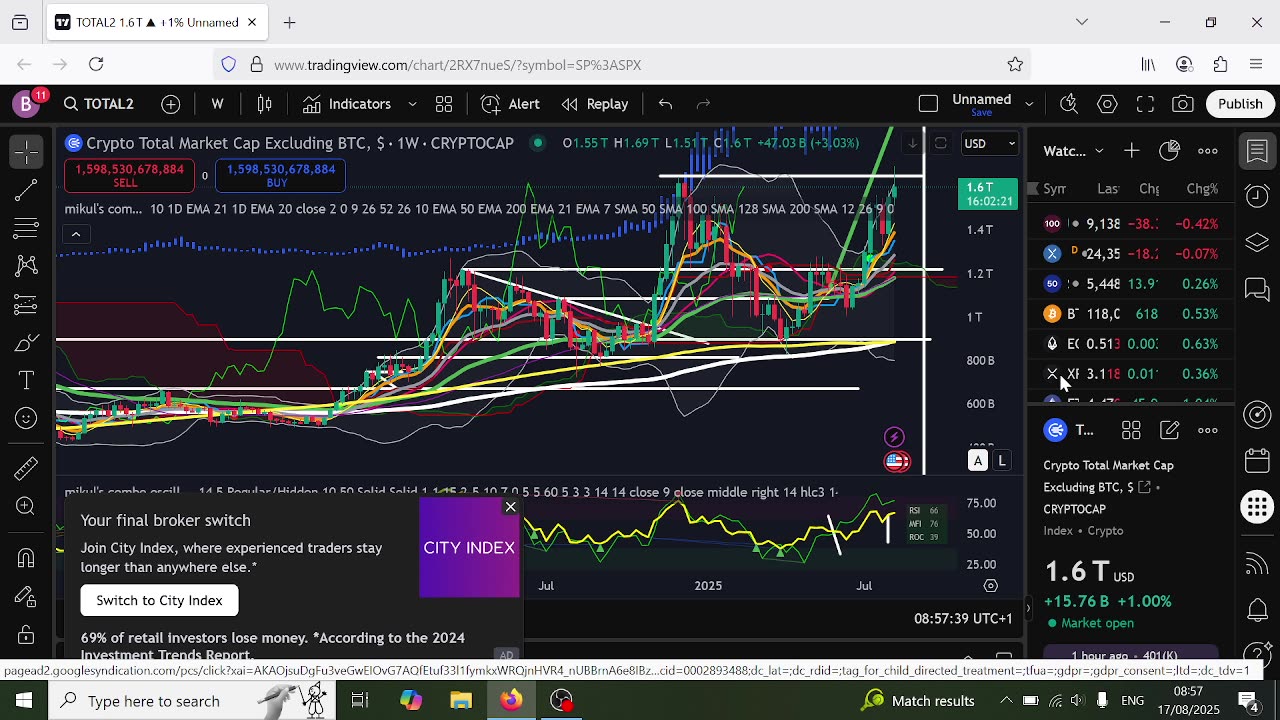Open the alerts clock panel
Image resolution: width=1280 pixels, height=720 pixels.
[x=1257, y=196]
